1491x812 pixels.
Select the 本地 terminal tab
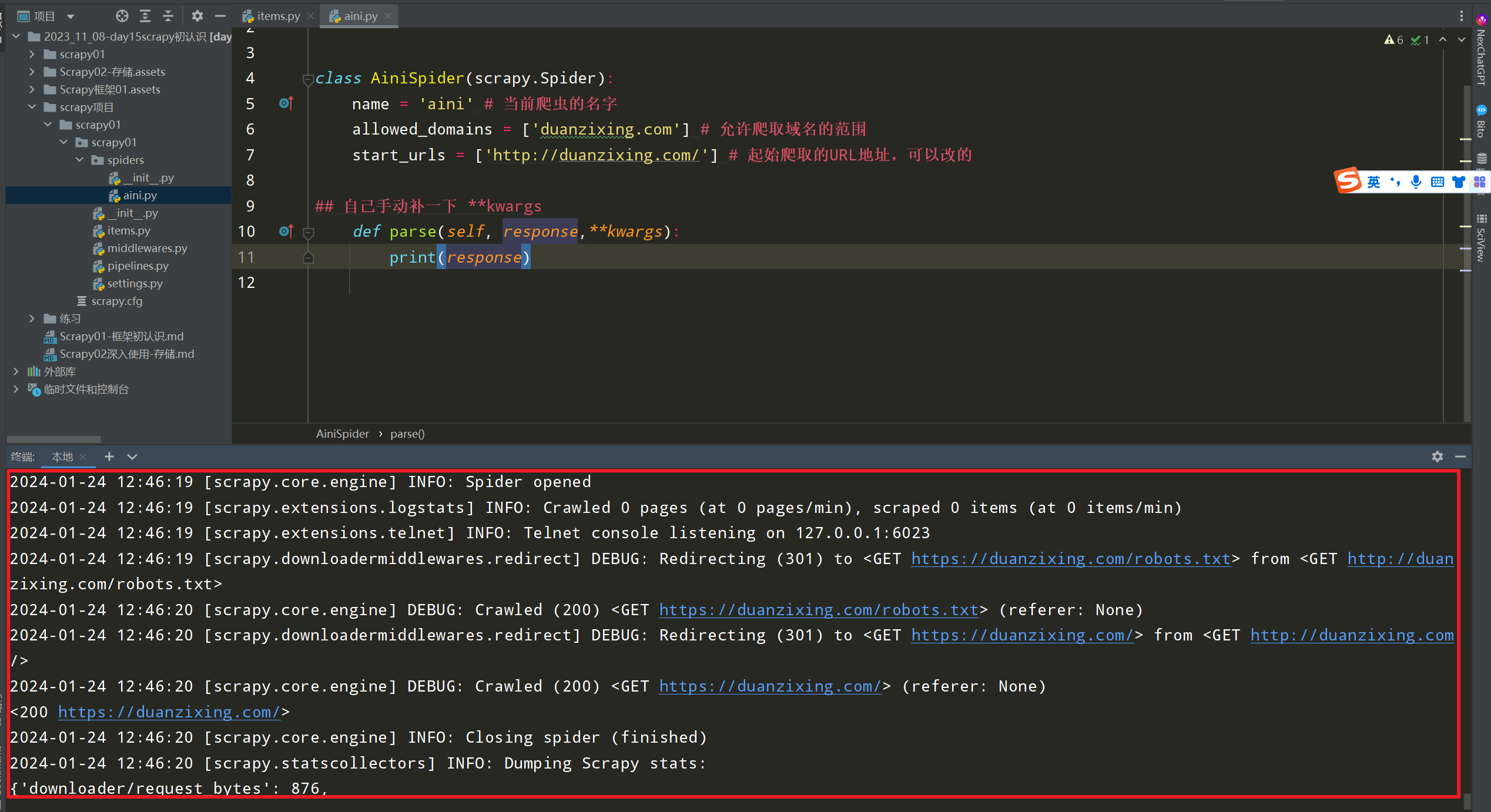[62, 457]
